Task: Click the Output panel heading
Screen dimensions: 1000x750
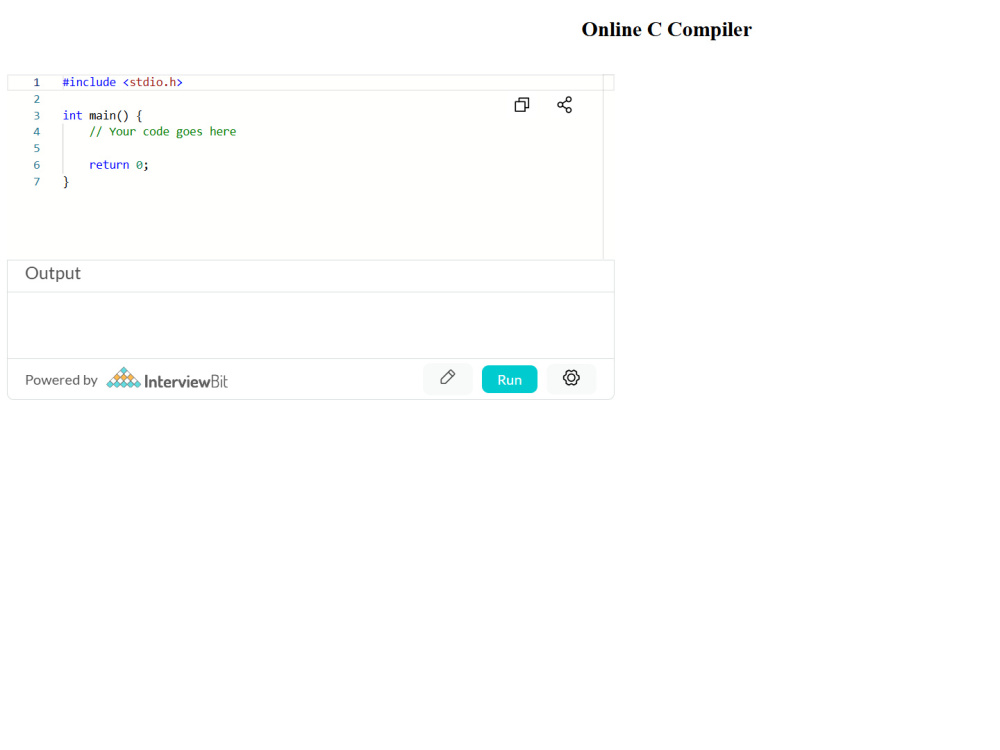Action: tap(53, 274)
